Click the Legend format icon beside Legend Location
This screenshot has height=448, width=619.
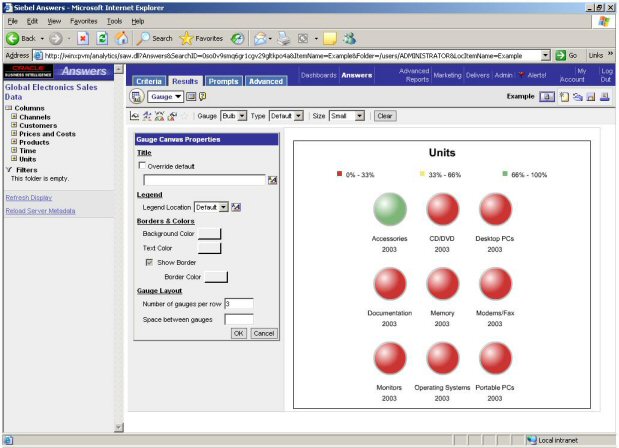[x=236, y=207]
